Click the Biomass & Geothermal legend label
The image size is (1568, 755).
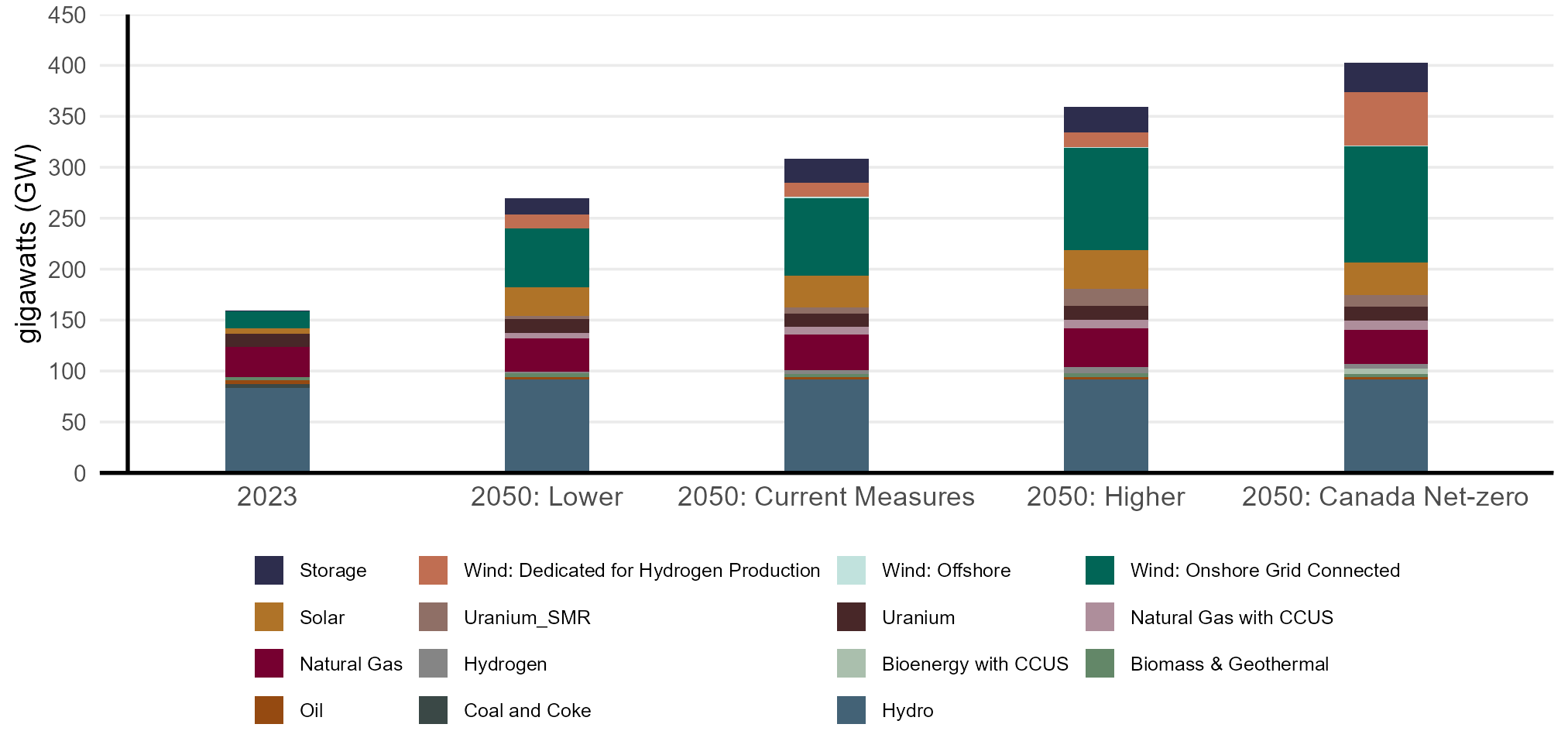point(1229,664)
